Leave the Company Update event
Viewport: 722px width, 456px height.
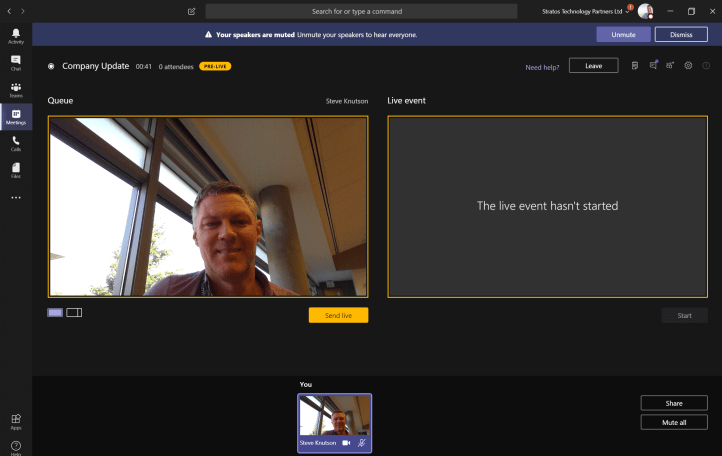click(594, 66)
